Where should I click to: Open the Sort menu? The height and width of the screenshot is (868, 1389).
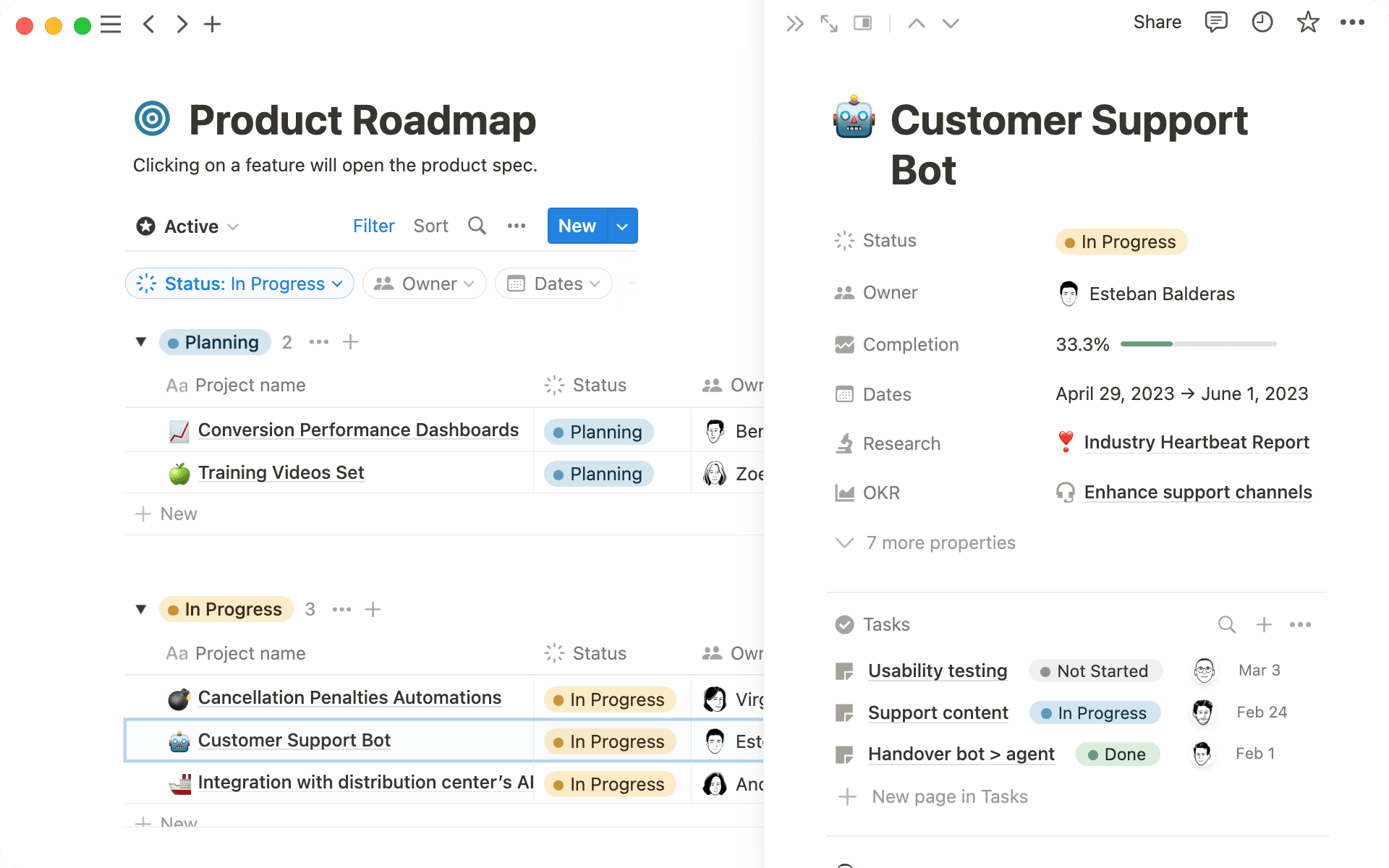[430, 226]
